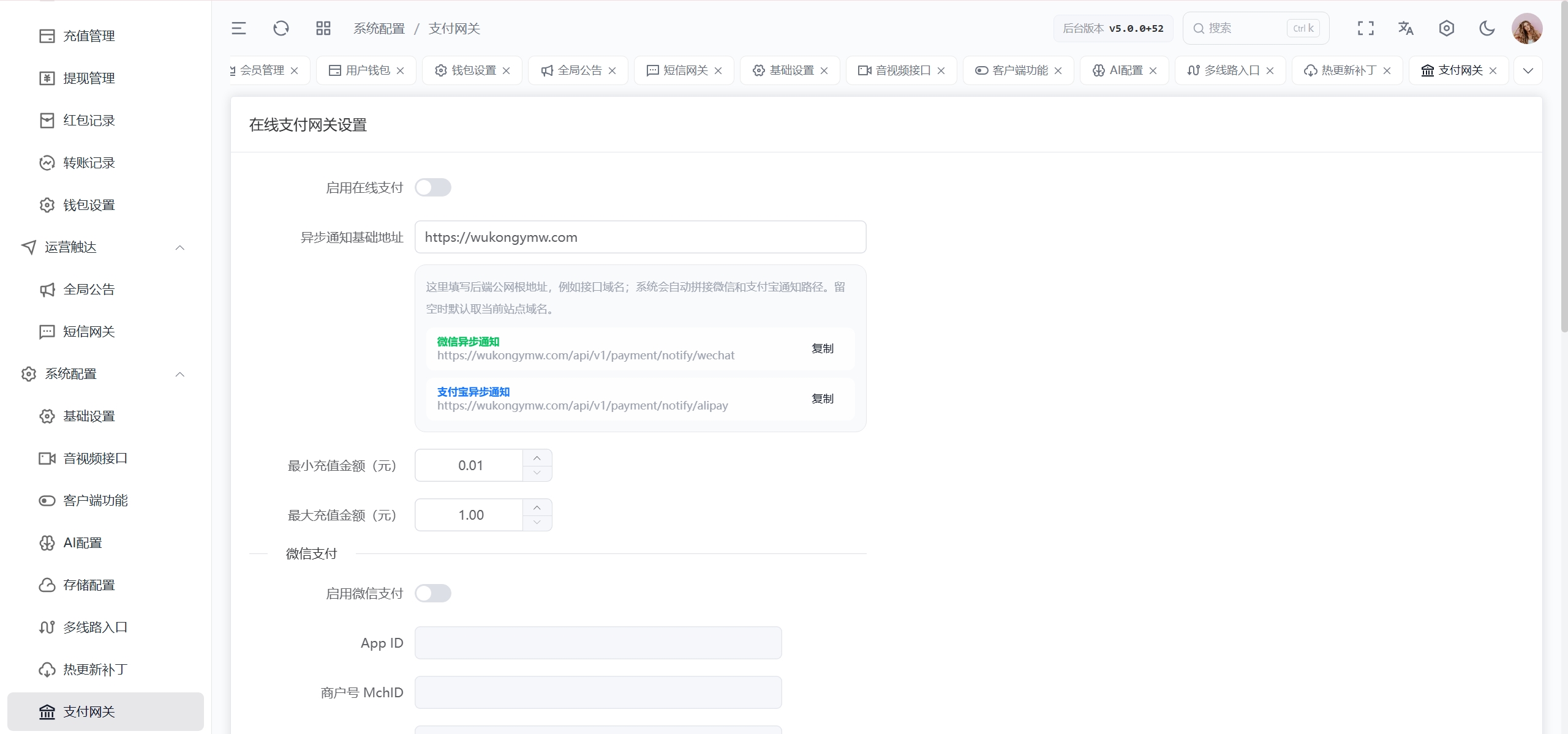This screenshot has height=734, width=1568.
Task: Toggle the 启用微信支付 switch
Action: (433, 593)
